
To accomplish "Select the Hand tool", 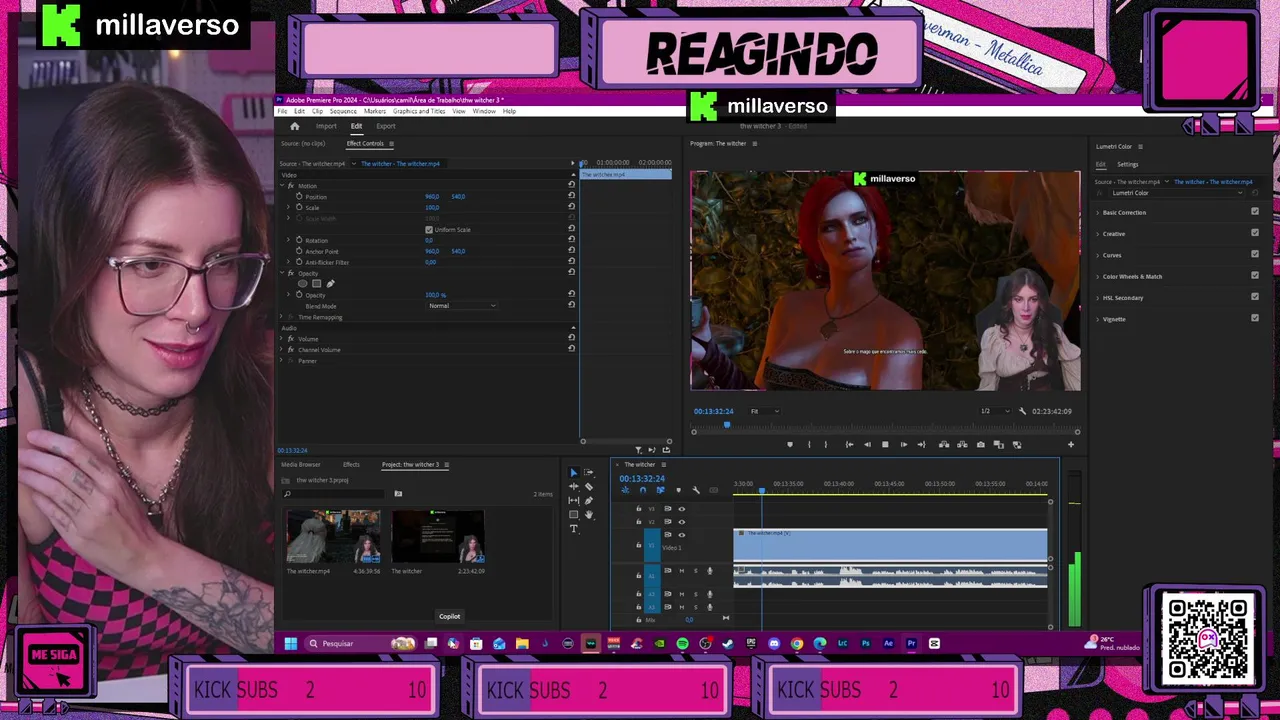I will pyautogui.click(x=589, y=515).
